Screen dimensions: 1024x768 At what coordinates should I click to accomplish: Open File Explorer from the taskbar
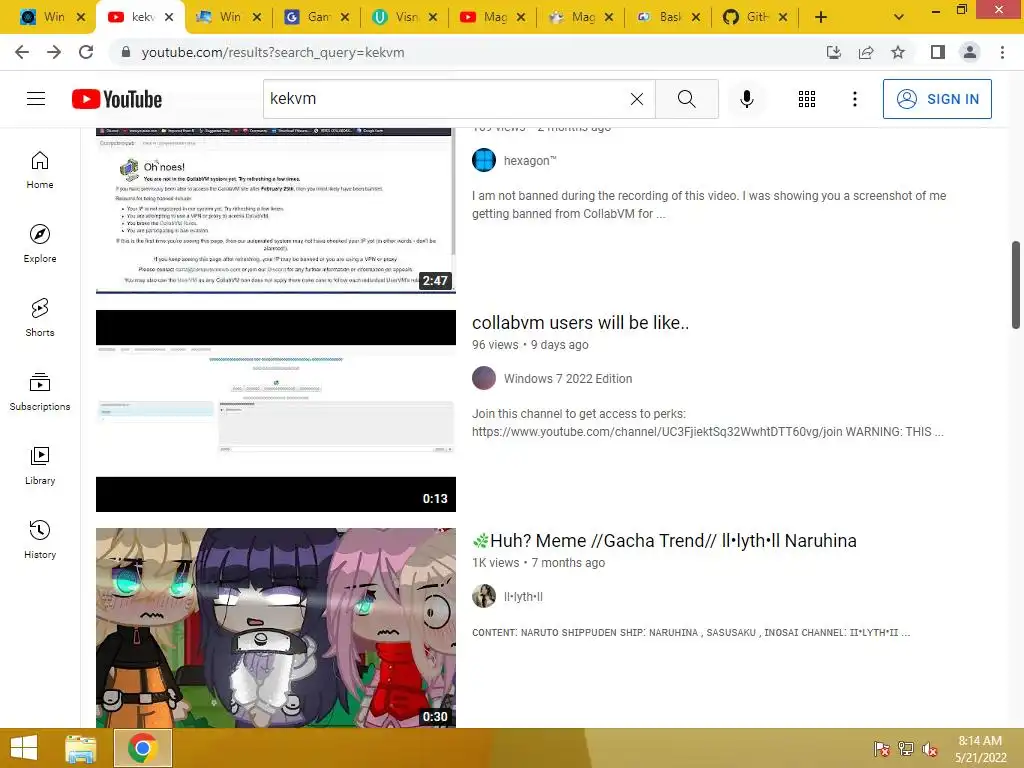point(81,748)
